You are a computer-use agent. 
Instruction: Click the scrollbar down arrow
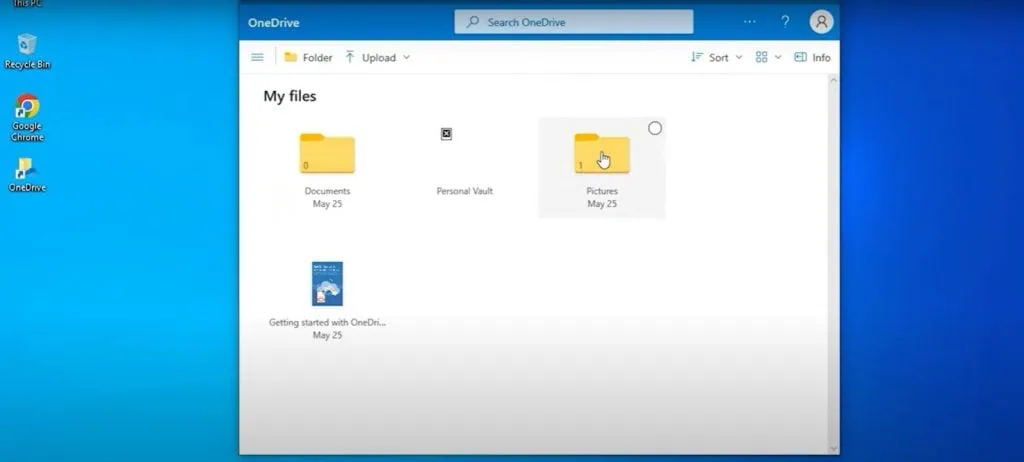click(x=833, y=448)
